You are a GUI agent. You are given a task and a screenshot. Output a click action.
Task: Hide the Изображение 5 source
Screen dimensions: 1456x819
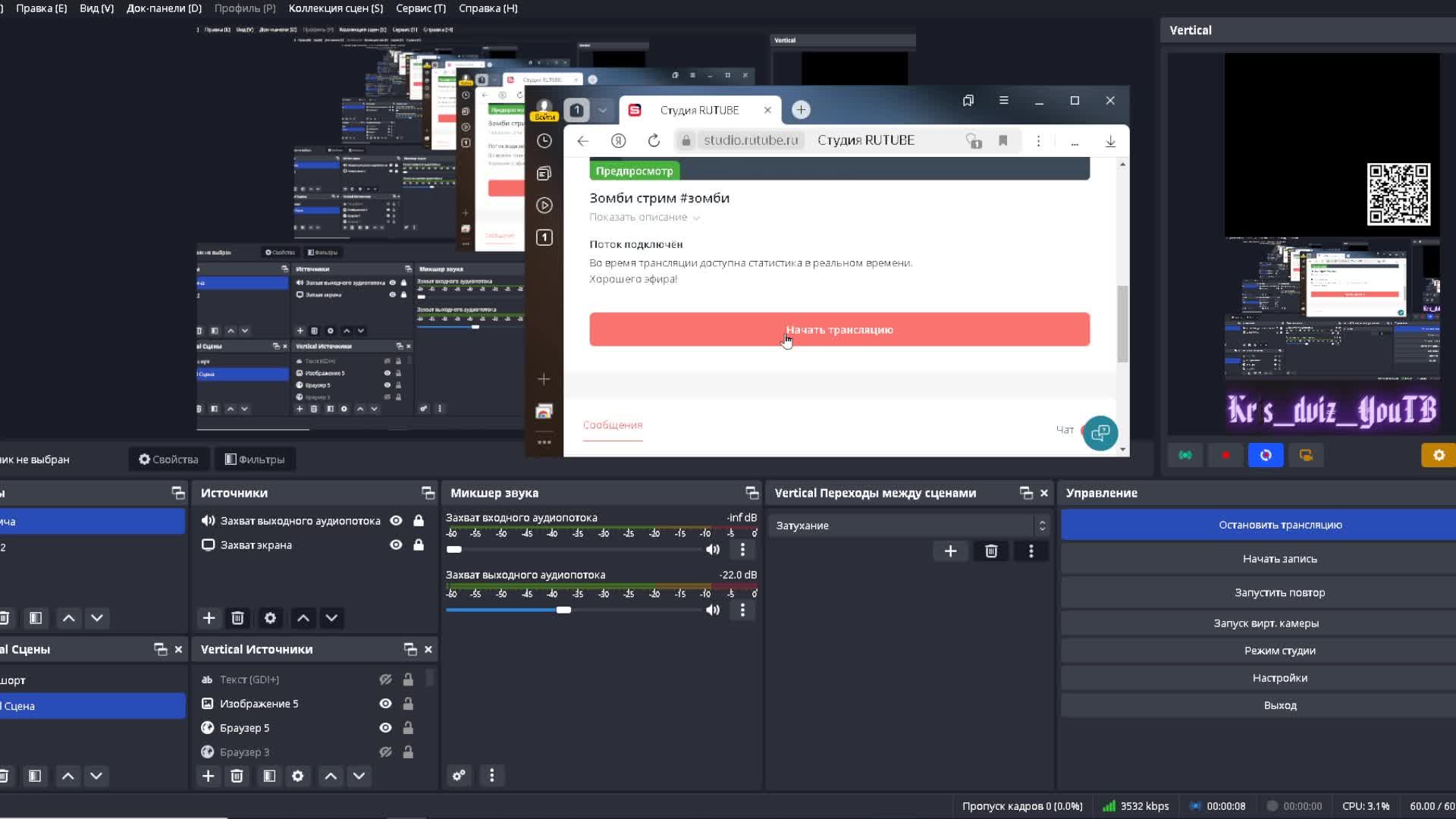385,704
